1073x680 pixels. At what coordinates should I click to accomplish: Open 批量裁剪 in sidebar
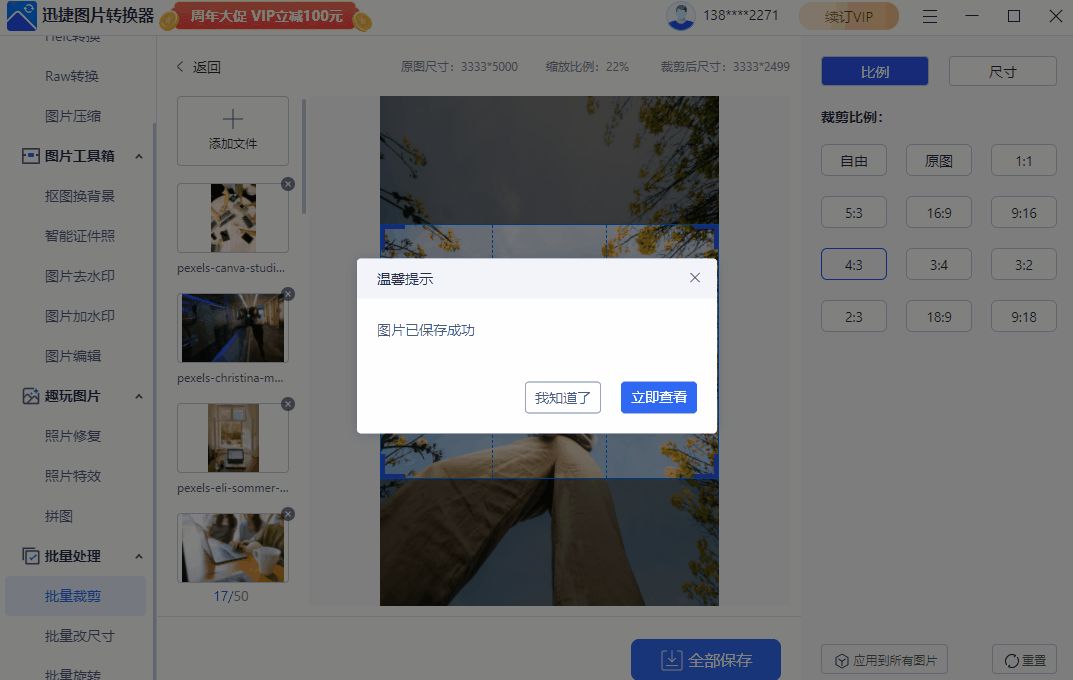75,596
